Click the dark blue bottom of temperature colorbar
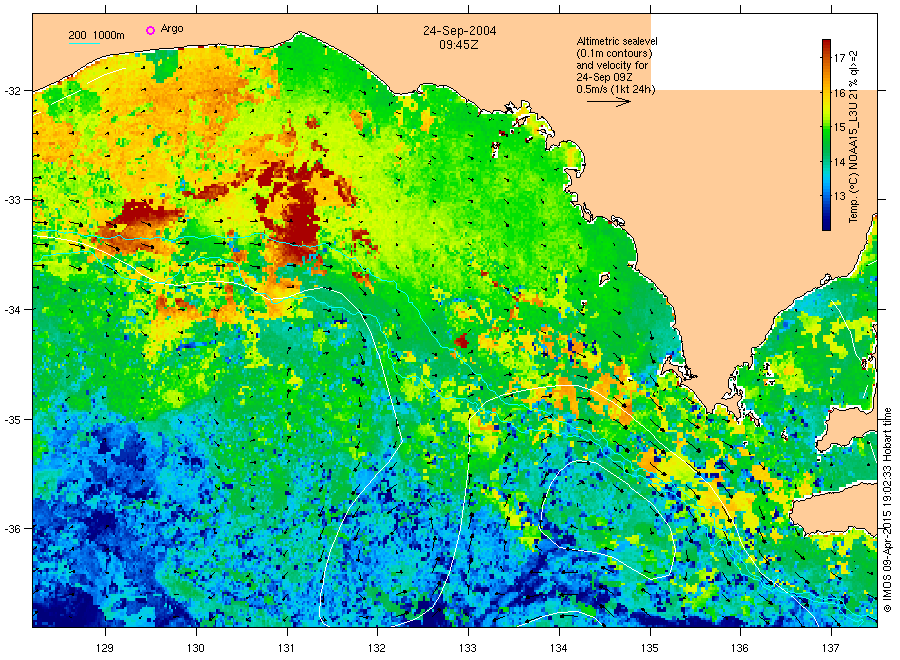The image size is (900, 660). (826, 224)
